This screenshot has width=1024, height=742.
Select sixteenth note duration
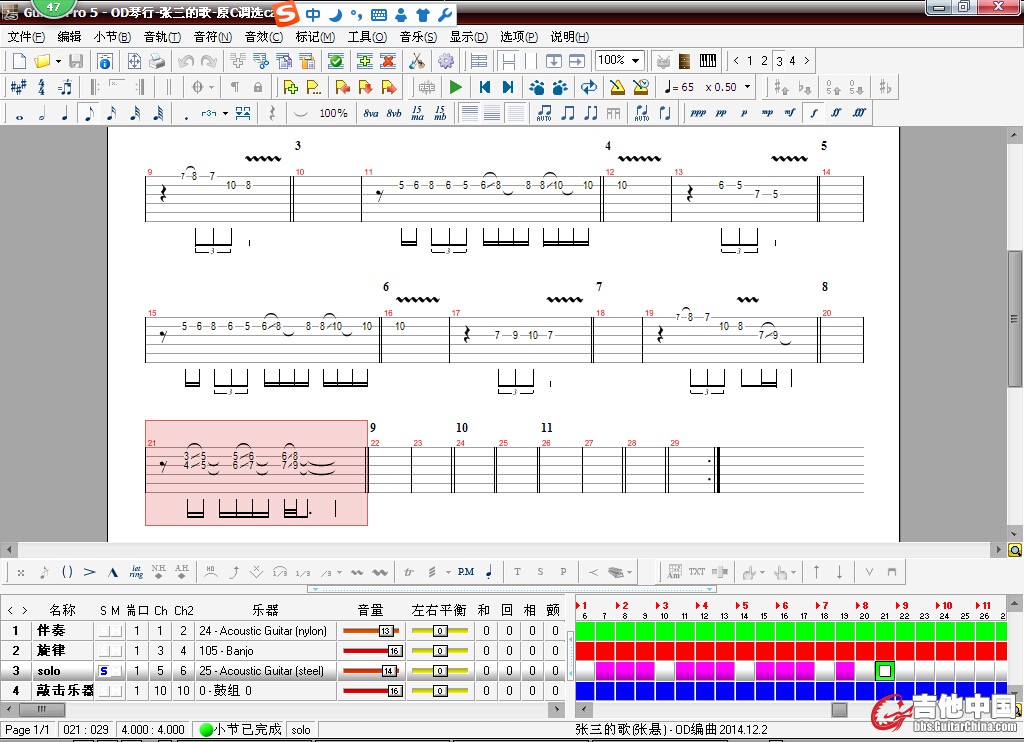[x=112, y=114]
